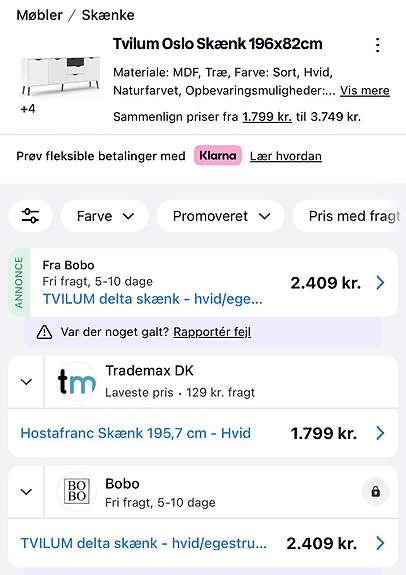406x575 pixels.
Task: Open the Hostafranc Skænk 195,7 cm listing
Action: tap(136, 433)
